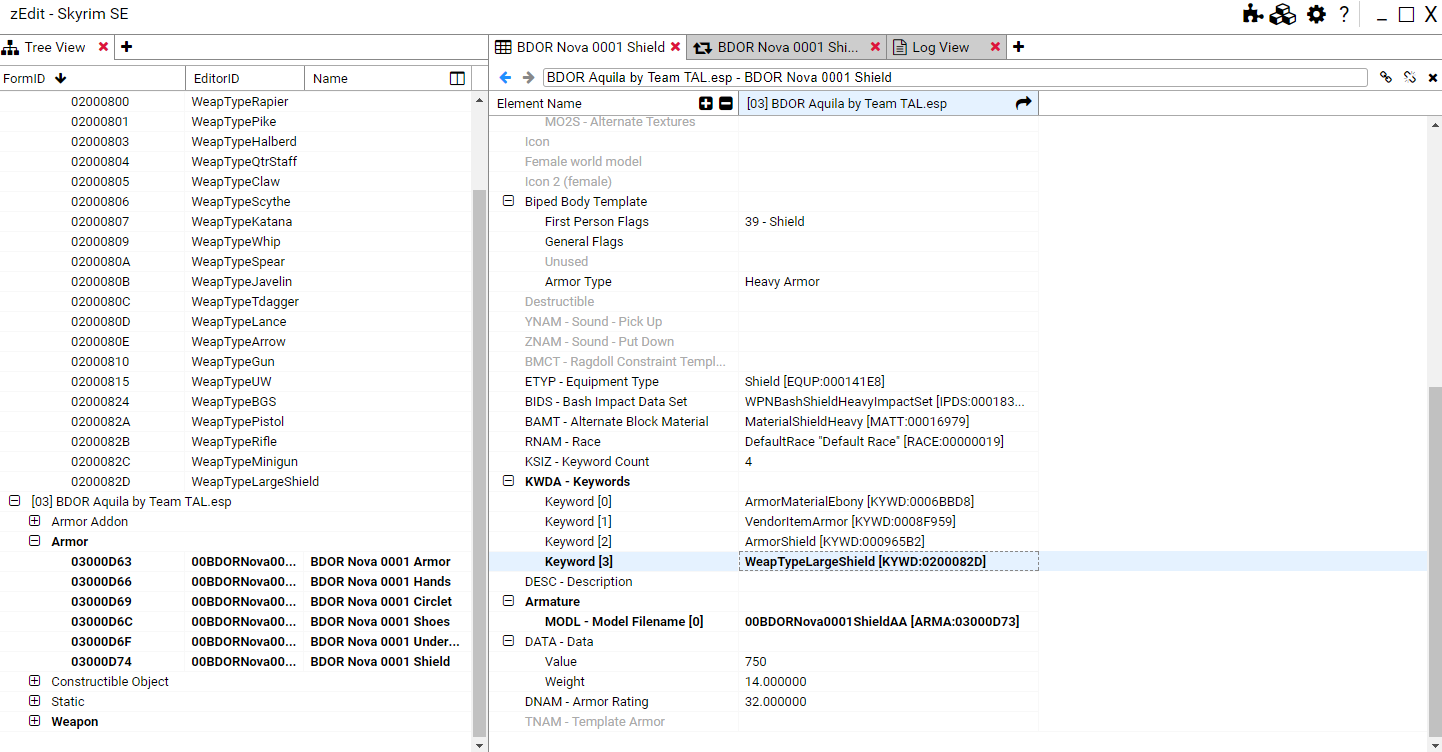Expand all elements with the plus icon
This screenshot has width=1442, height=752.
coord(706,103)
